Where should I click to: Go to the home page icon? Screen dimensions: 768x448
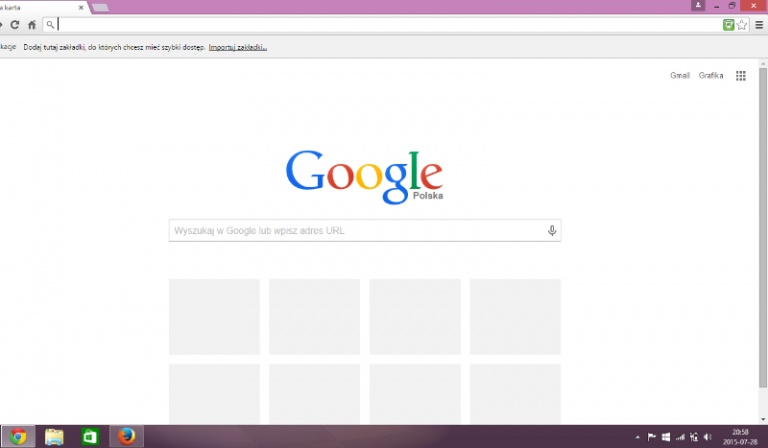pos(32,24)
